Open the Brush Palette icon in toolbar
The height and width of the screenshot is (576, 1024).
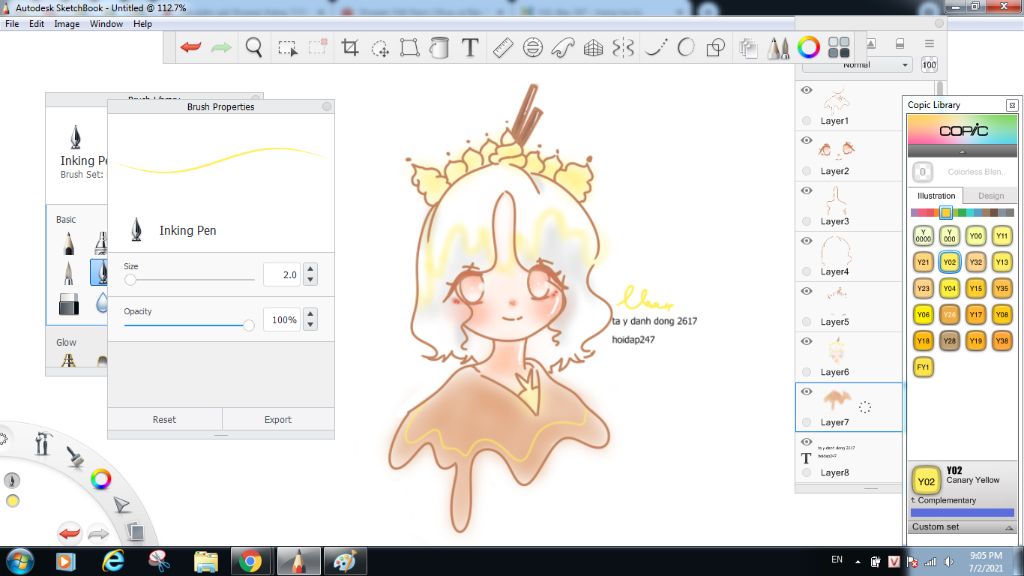coord(777,48)
